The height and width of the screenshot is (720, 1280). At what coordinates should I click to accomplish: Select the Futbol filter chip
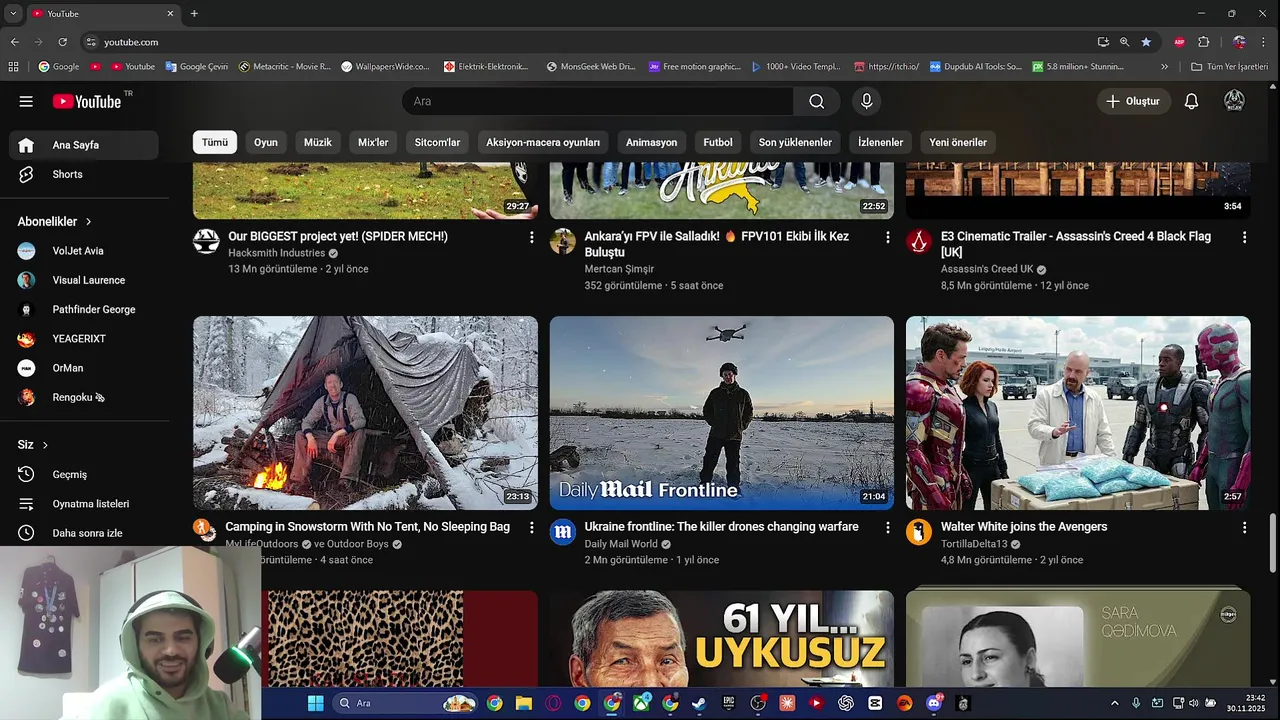coord(718,142)
